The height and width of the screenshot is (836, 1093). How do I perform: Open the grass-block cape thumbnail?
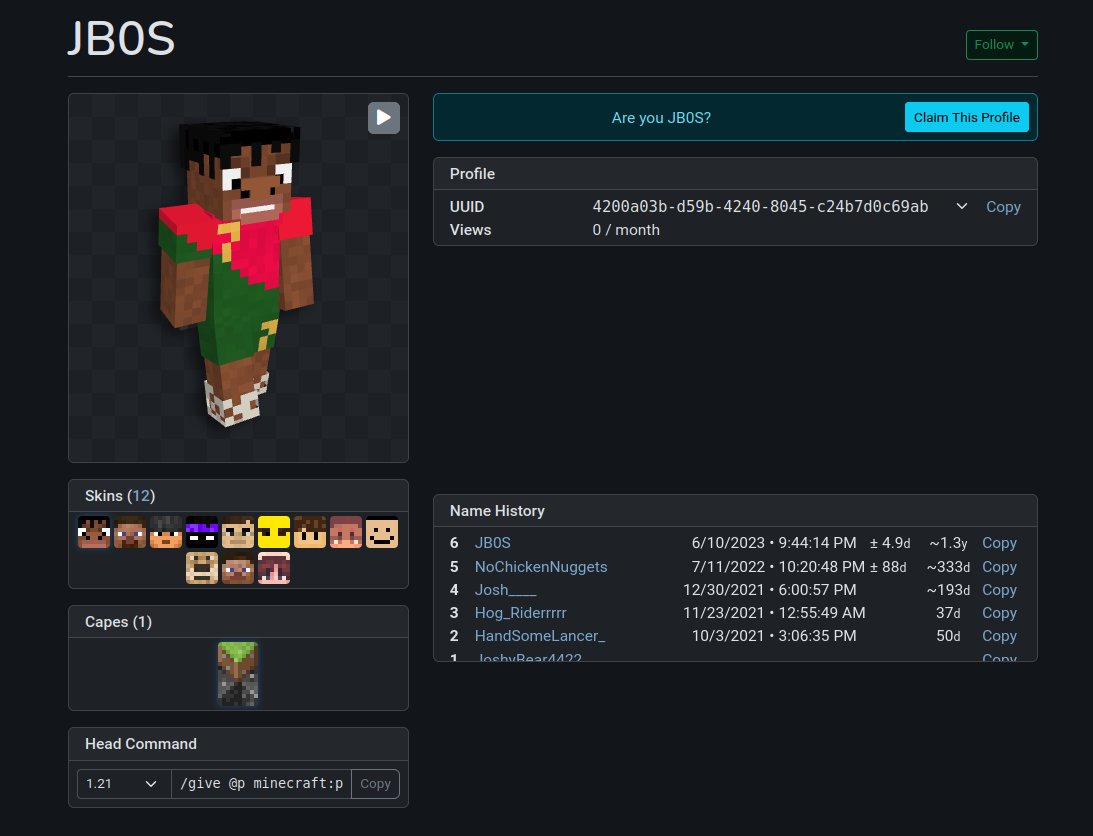click(238, 674)
